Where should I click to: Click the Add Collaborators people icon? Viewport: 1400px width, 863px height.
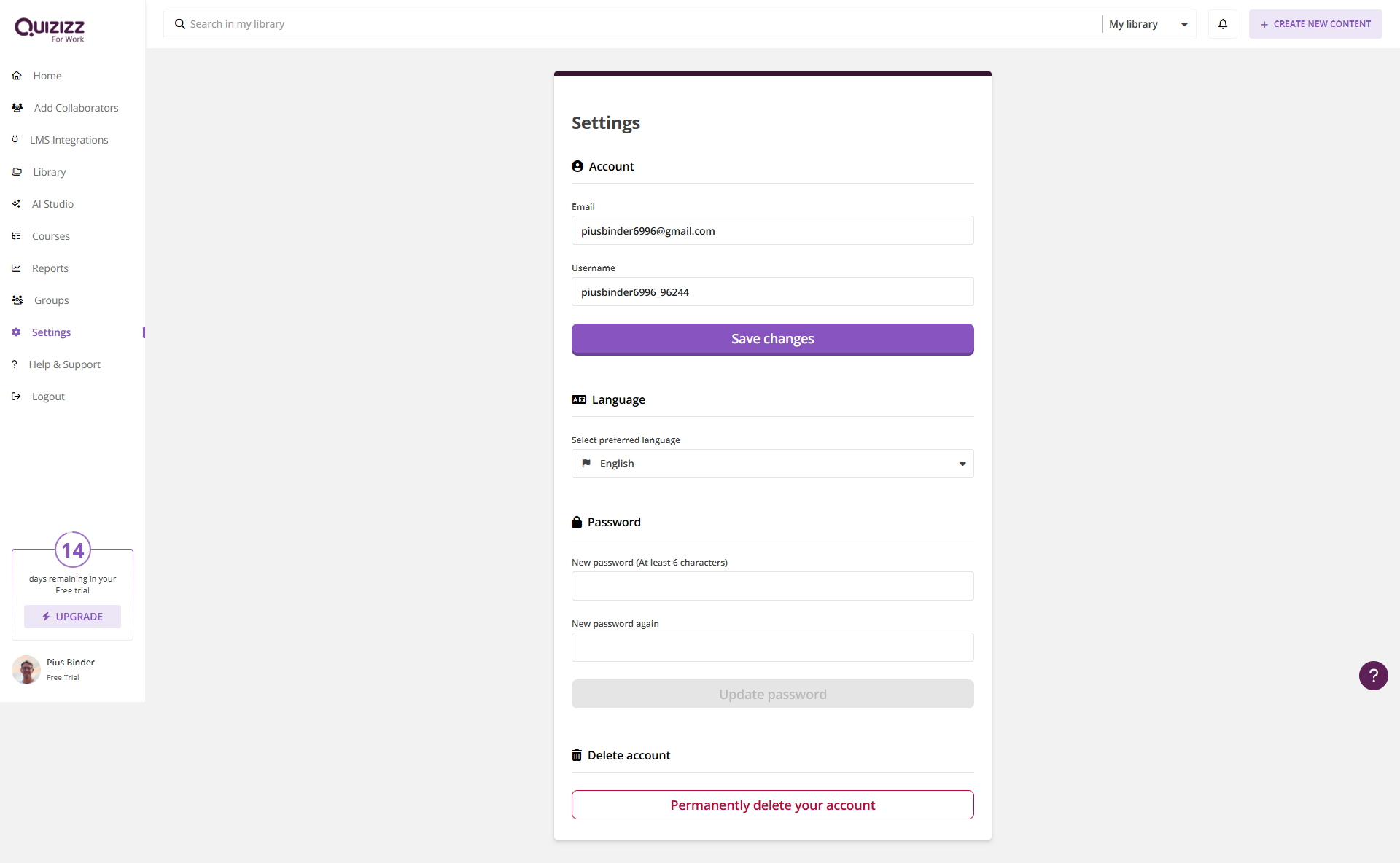click(x=17, y=108)
